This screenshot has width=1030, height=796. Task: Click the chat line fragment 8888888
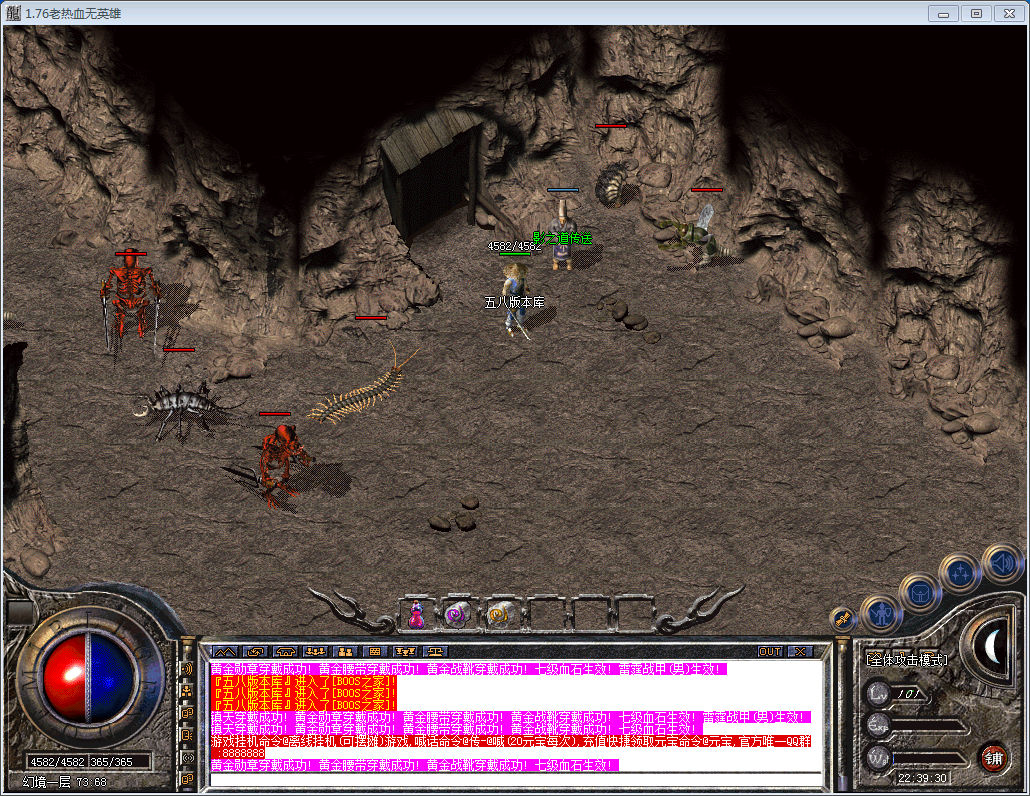[x=243, y=753]
